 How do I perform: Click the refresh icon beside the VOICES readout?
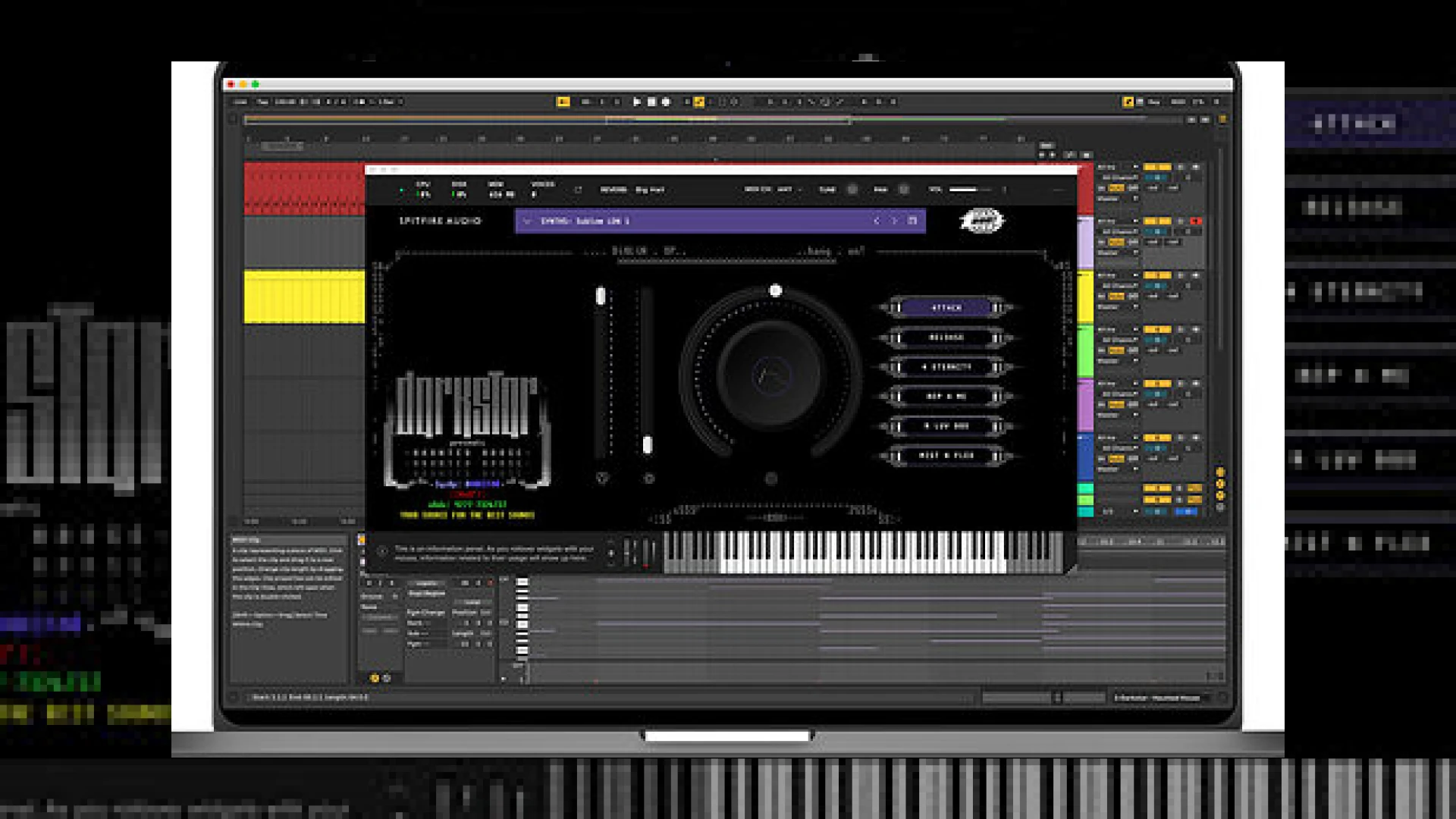pyautogui.click(x=578, y=190)
